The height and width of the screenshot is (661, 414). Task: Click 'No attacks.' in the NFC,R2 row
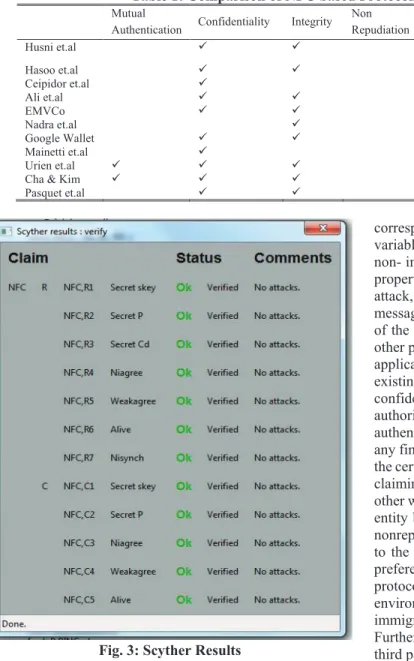coord(277,316)
